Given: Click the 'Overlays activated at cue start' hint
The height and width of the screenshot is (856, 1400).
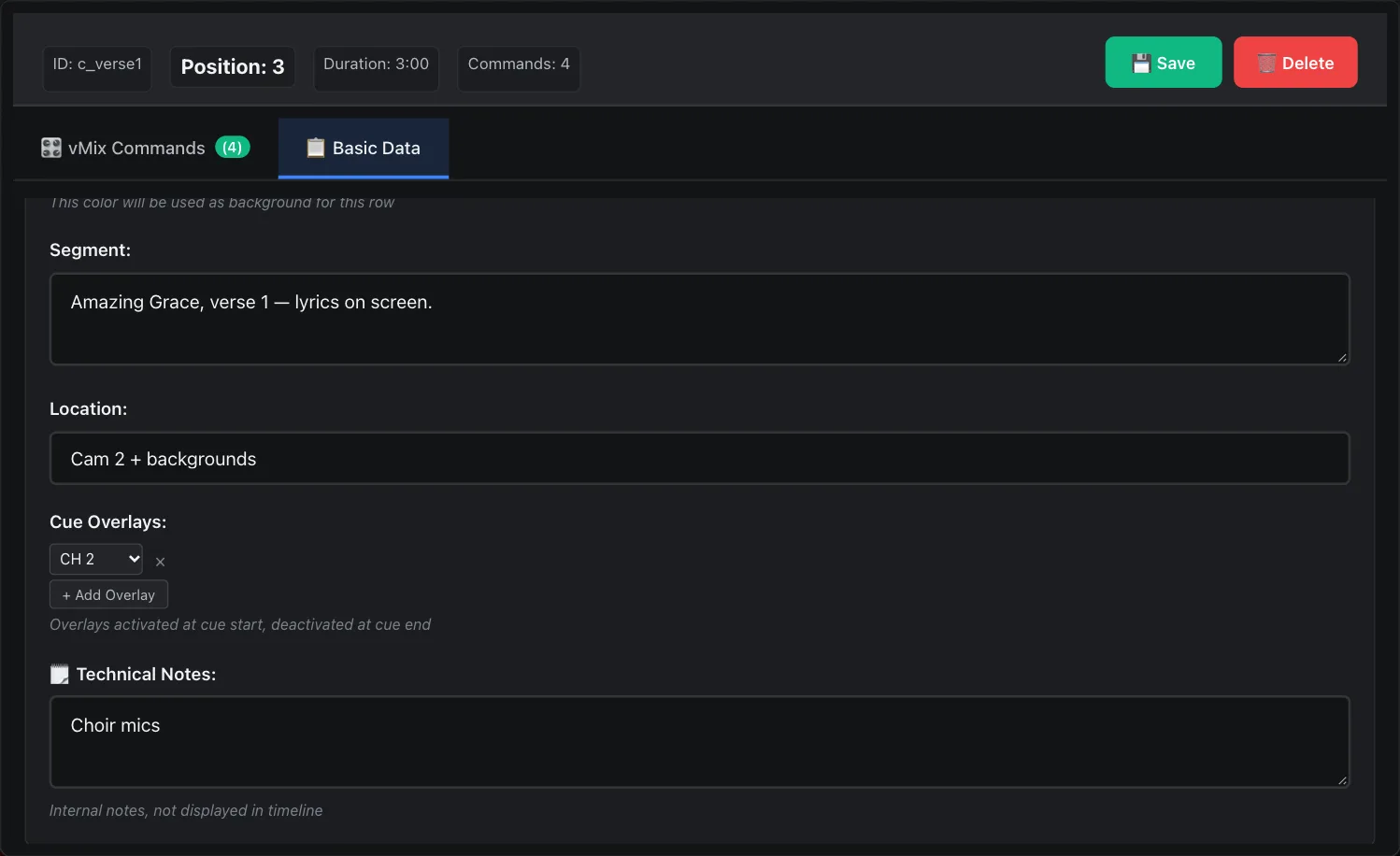Looking at the screenshot, I should point(240,624).
